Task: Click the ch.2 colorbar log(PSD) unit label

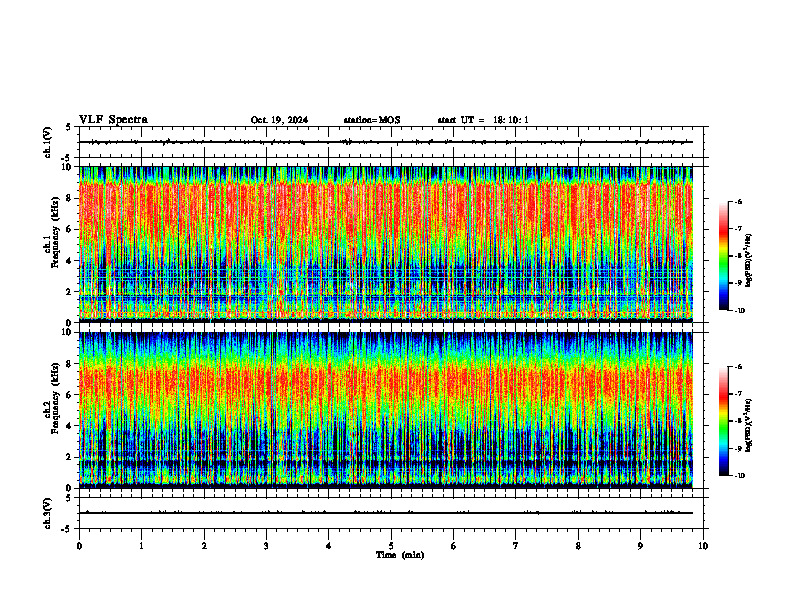Action: (x=749, y=425)
